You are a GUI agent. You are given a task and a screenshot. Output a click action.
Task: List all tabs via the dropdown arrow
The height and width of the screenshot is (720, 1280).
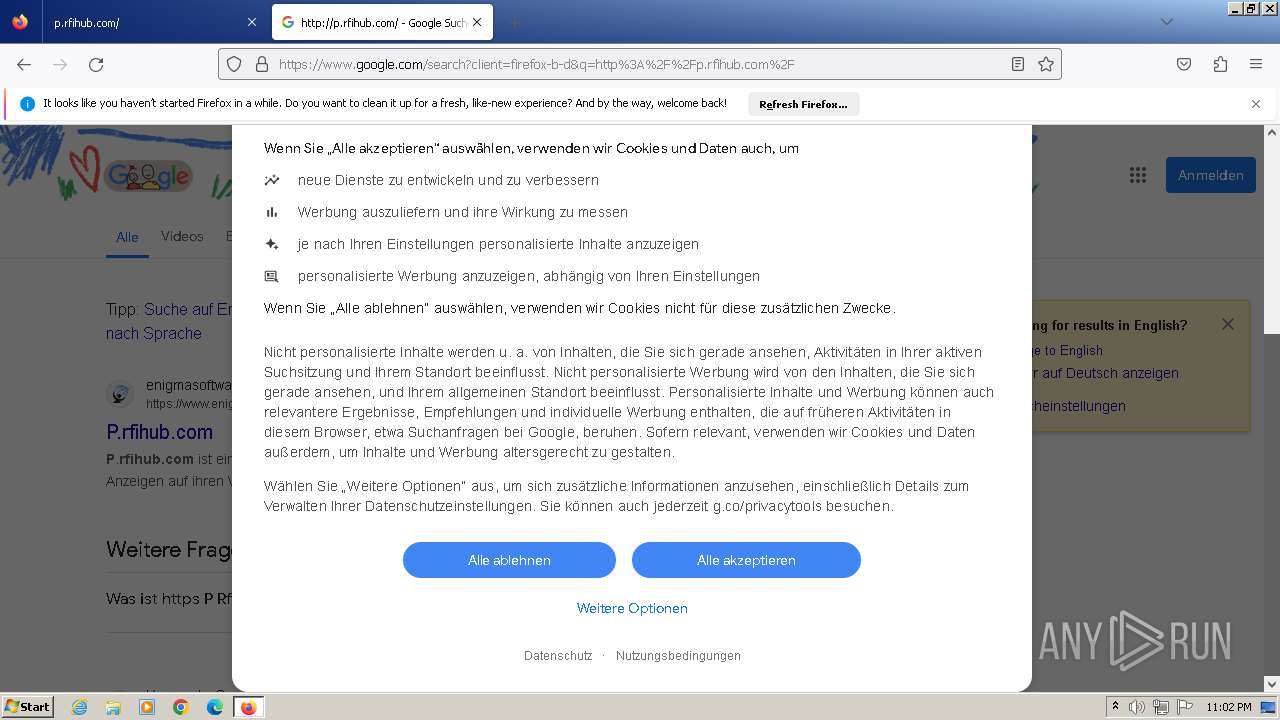1166,22
